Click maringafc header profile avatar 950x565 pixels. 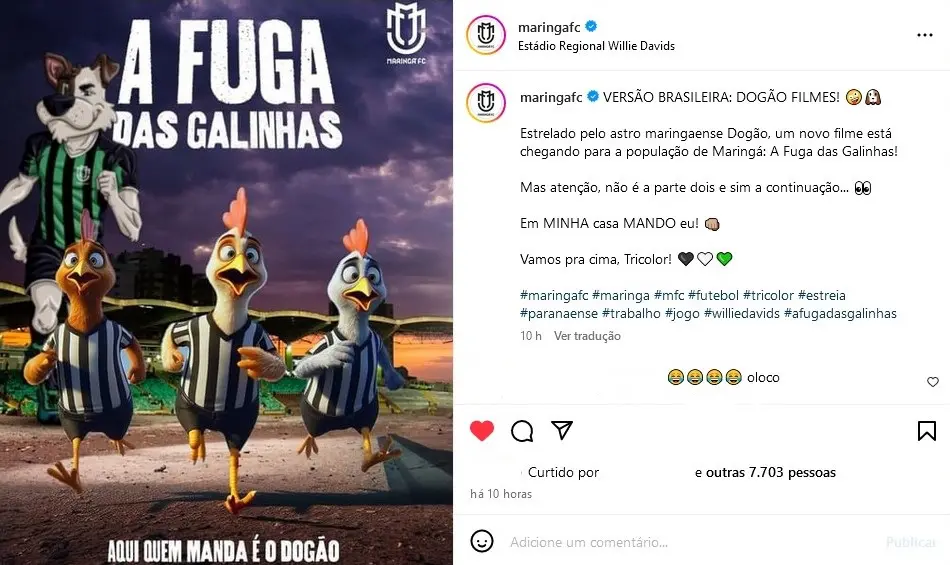(x=486, y=35)
